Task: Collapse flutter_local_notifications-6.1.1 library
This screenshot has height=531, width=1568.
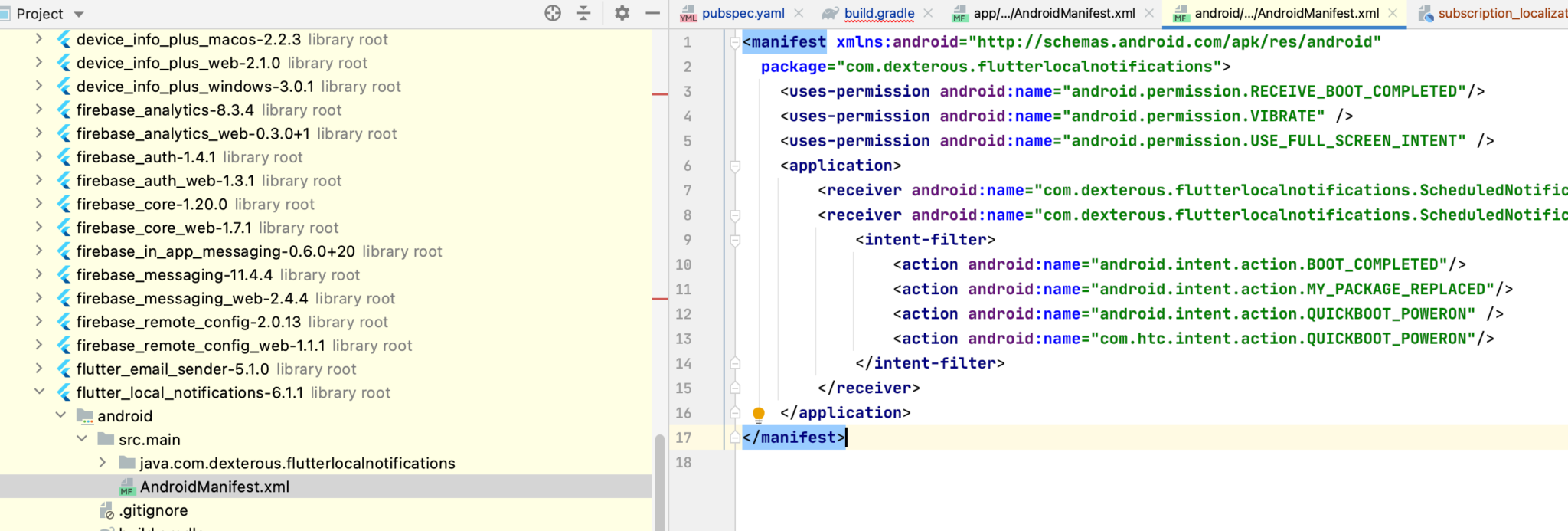Action: click(39, 392)
